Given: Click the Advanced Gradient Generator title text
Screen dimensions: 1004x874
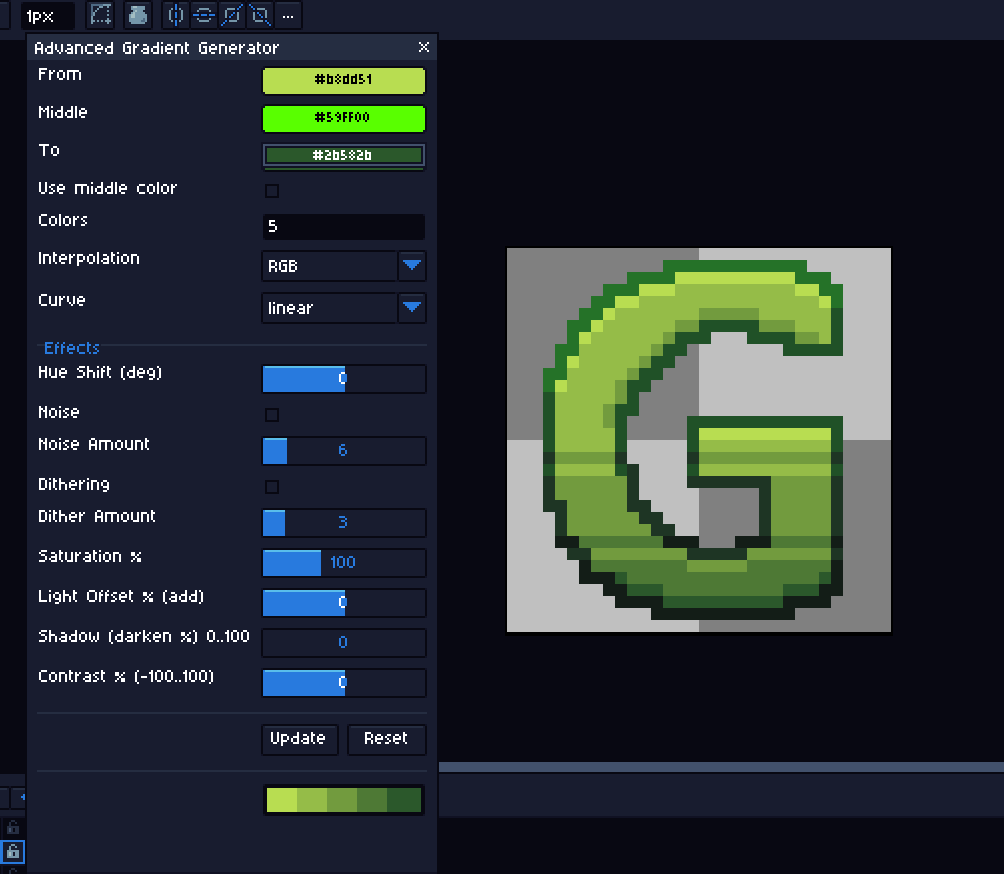Looking at the screenshot, I should [156, 48].
